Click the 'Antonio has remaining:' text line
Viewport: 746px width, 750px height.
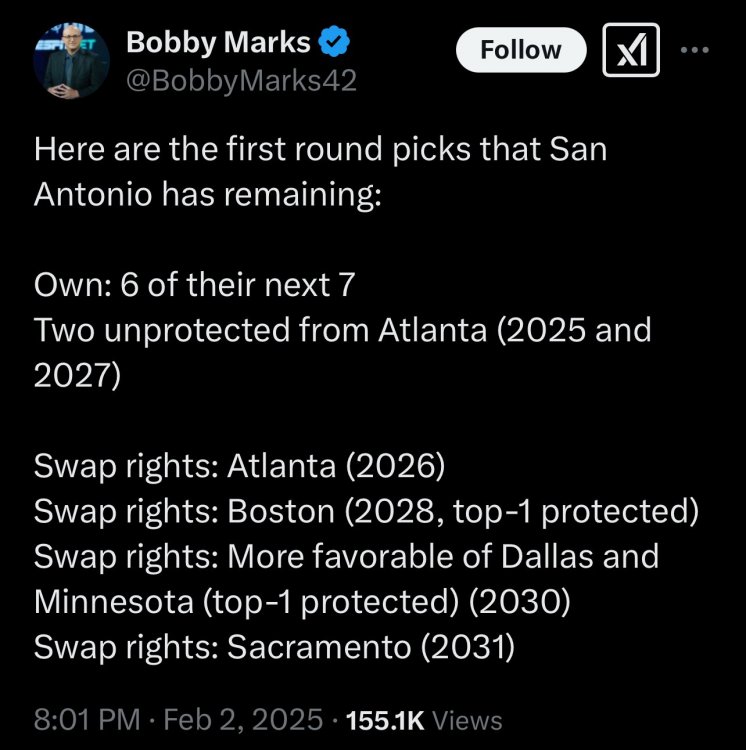(x=208, y=194)
